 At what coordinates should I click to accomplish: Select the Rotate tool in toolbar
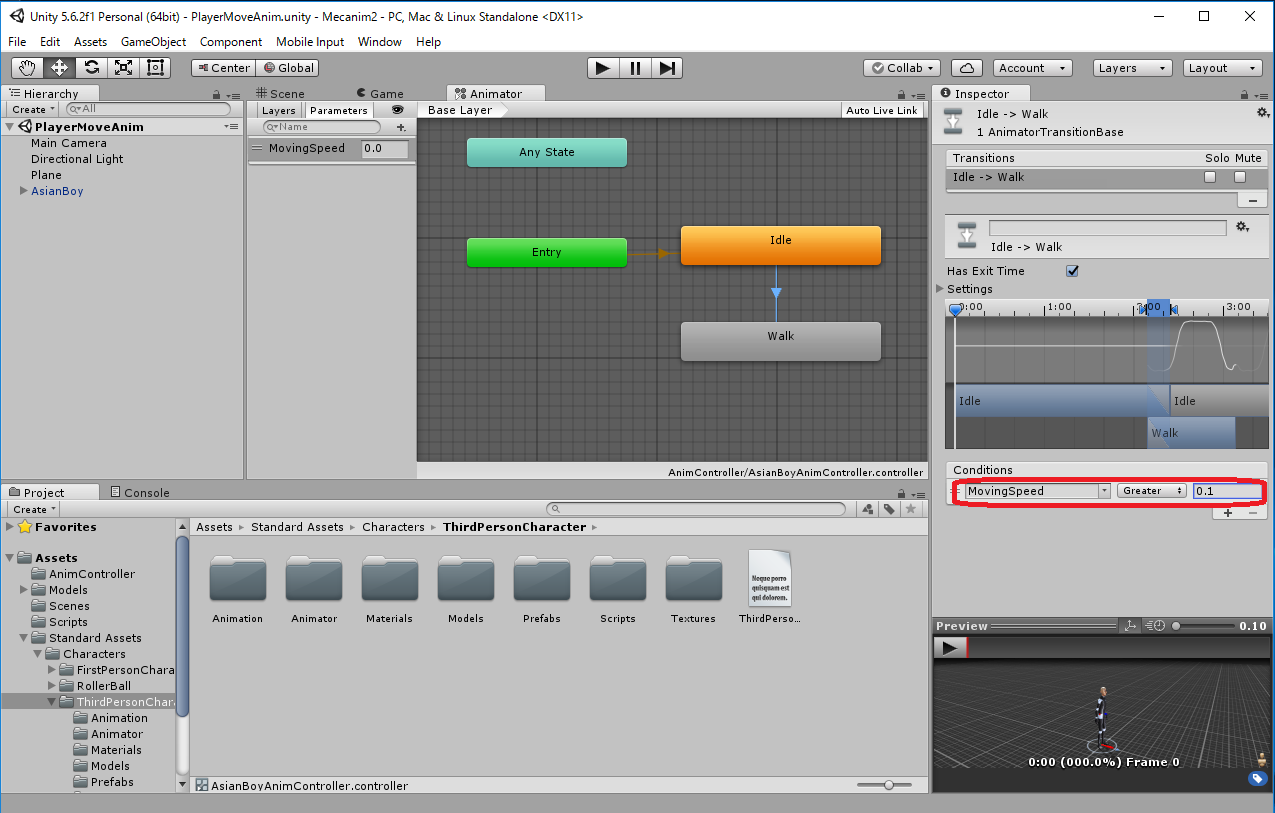tap(91, 68)
